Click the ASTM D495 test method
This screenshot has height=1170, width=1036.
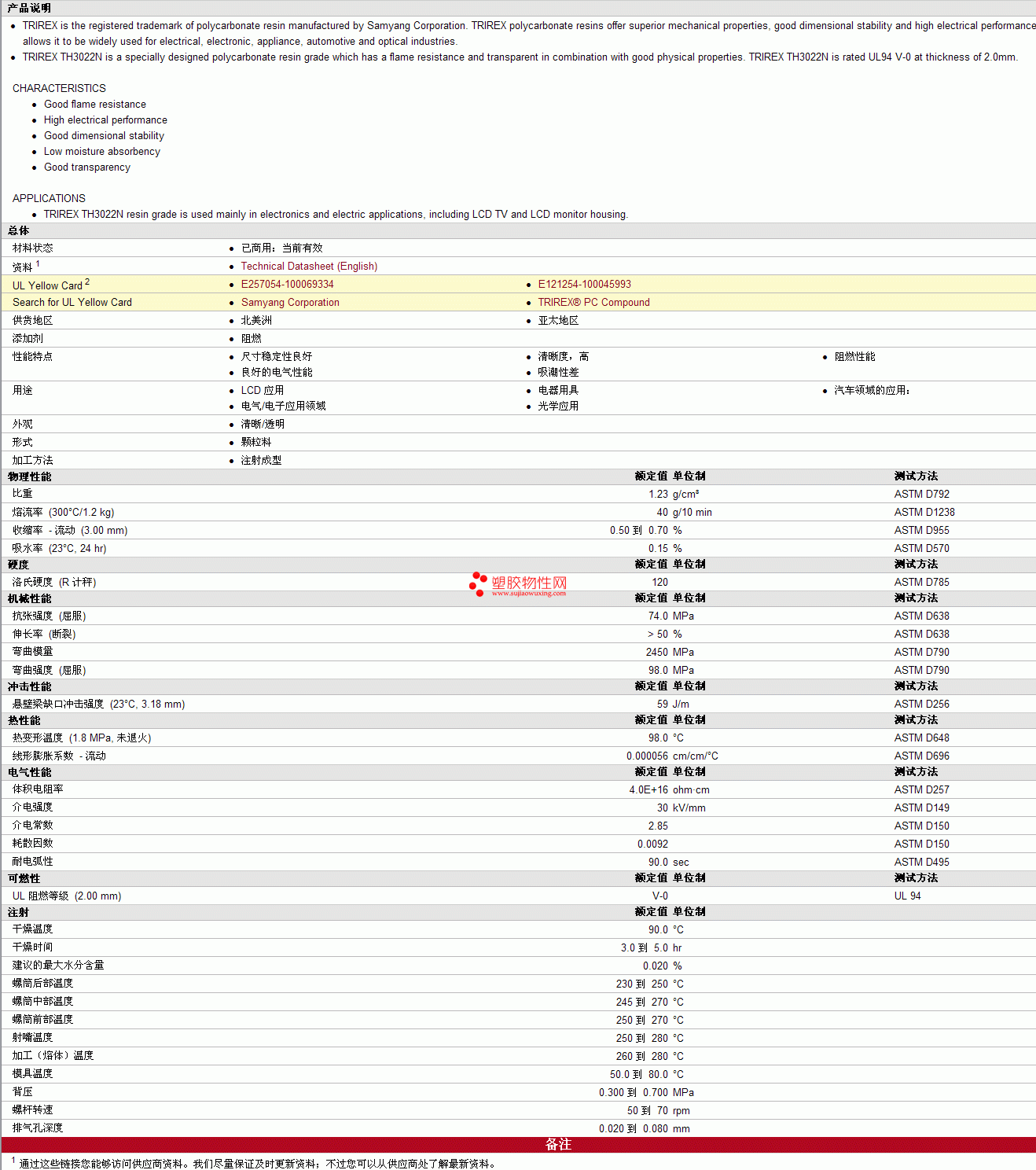click(922, 863)
